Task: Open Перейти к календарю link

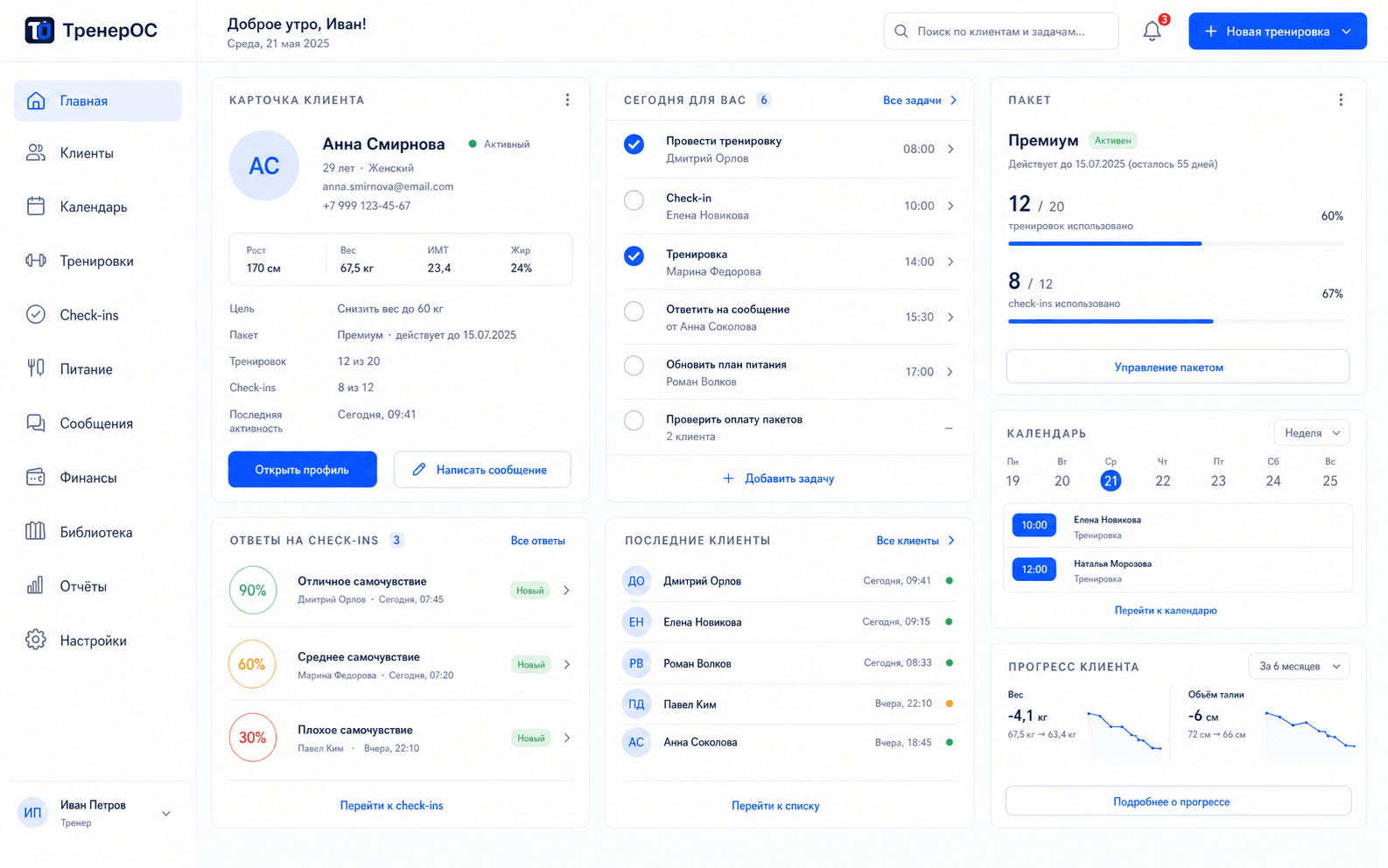Action: pyautogui.click(x=1166, y=611)
